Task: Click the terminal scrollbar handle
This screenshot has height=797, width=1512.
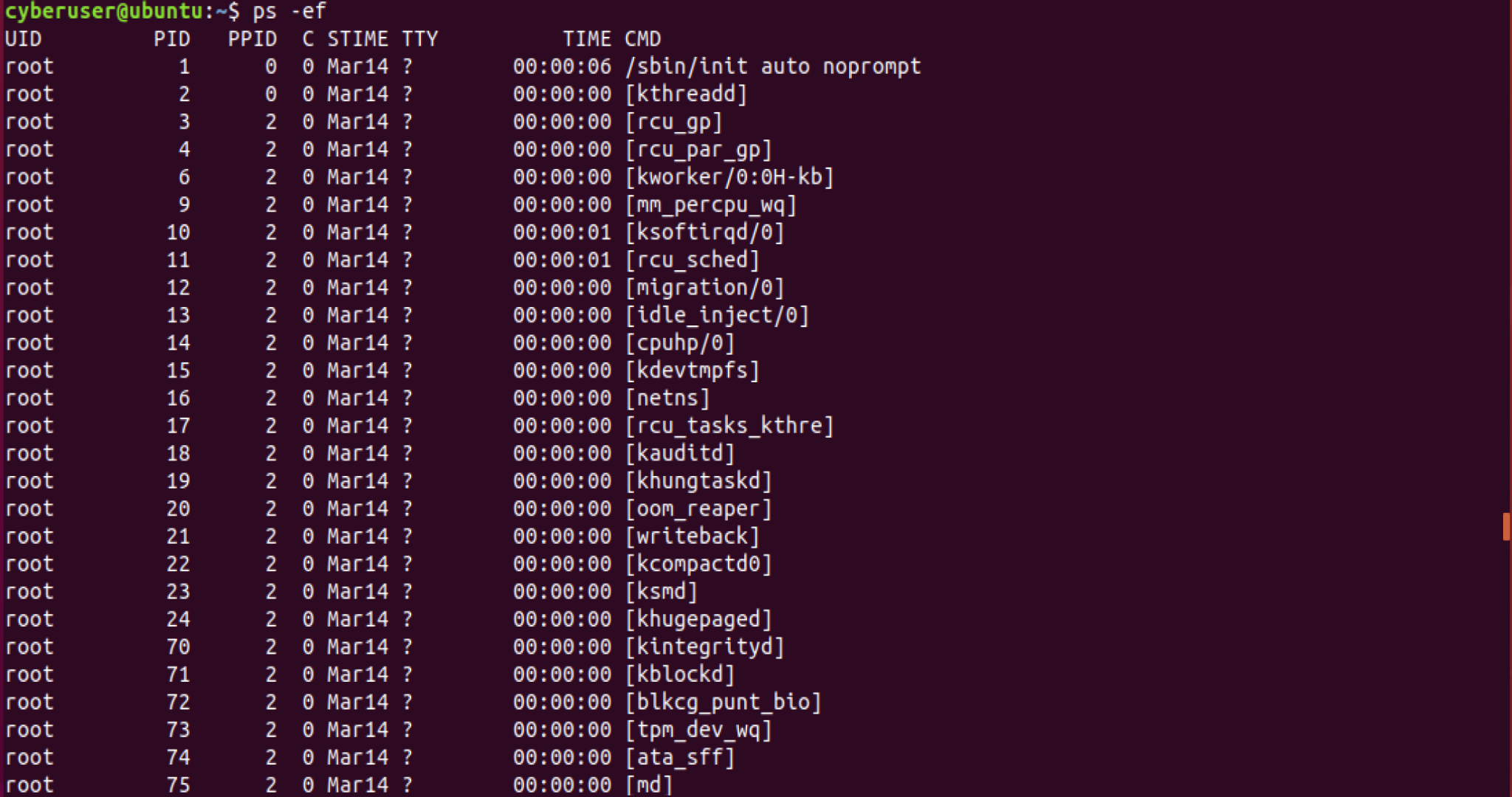Action: (x=1506, y=527)
